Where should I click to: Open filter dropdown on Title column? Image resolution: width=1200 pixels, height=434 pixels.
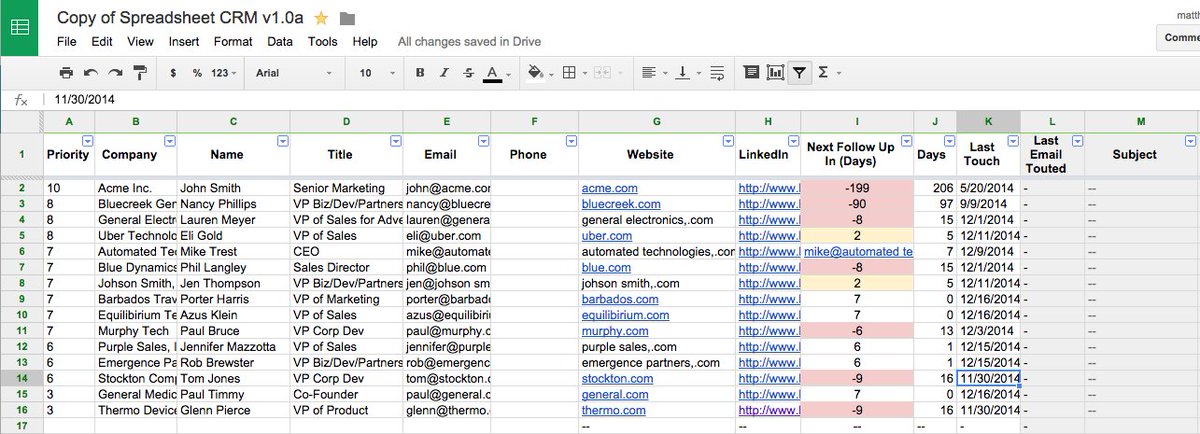point(395,141)
